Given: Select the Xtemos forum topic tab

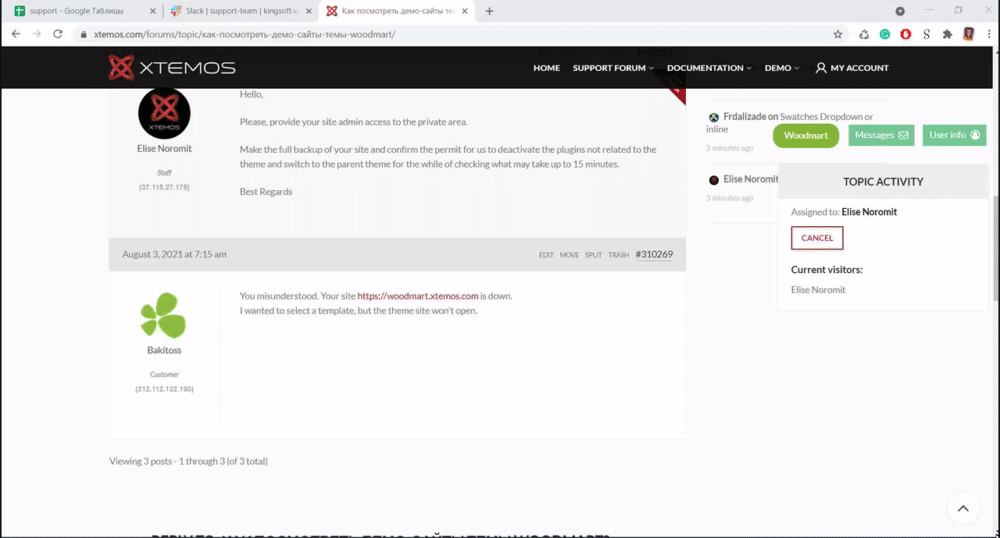Looking at the screenshot, I should point(397,11).
